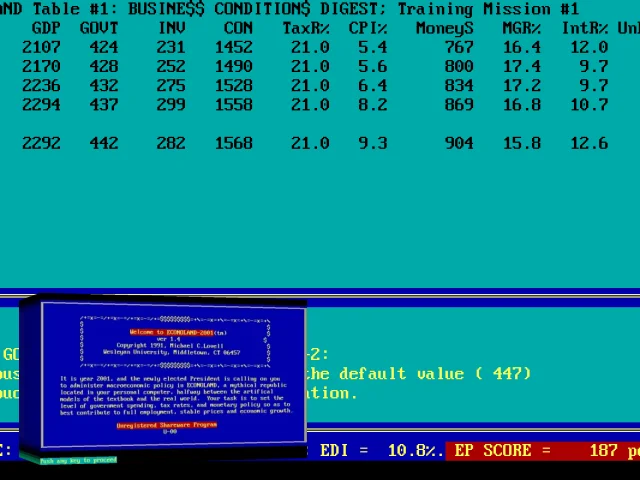Select the INV column header
The image size is (640, 480).
[x=172, y=28]
